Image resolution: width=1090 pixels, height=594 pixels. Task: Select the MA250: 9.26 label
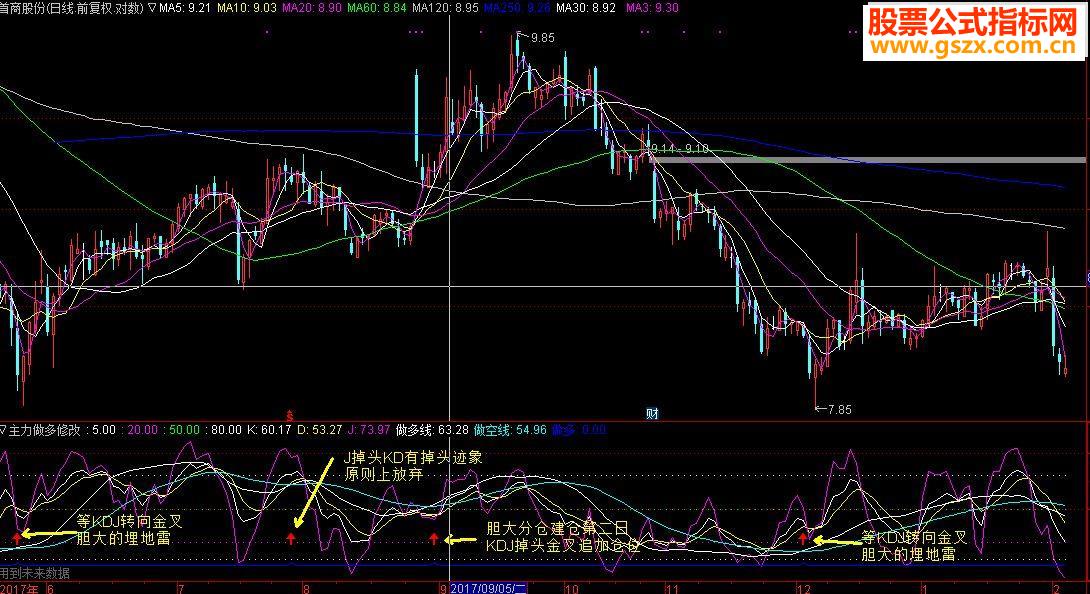[x=516, y=8]
